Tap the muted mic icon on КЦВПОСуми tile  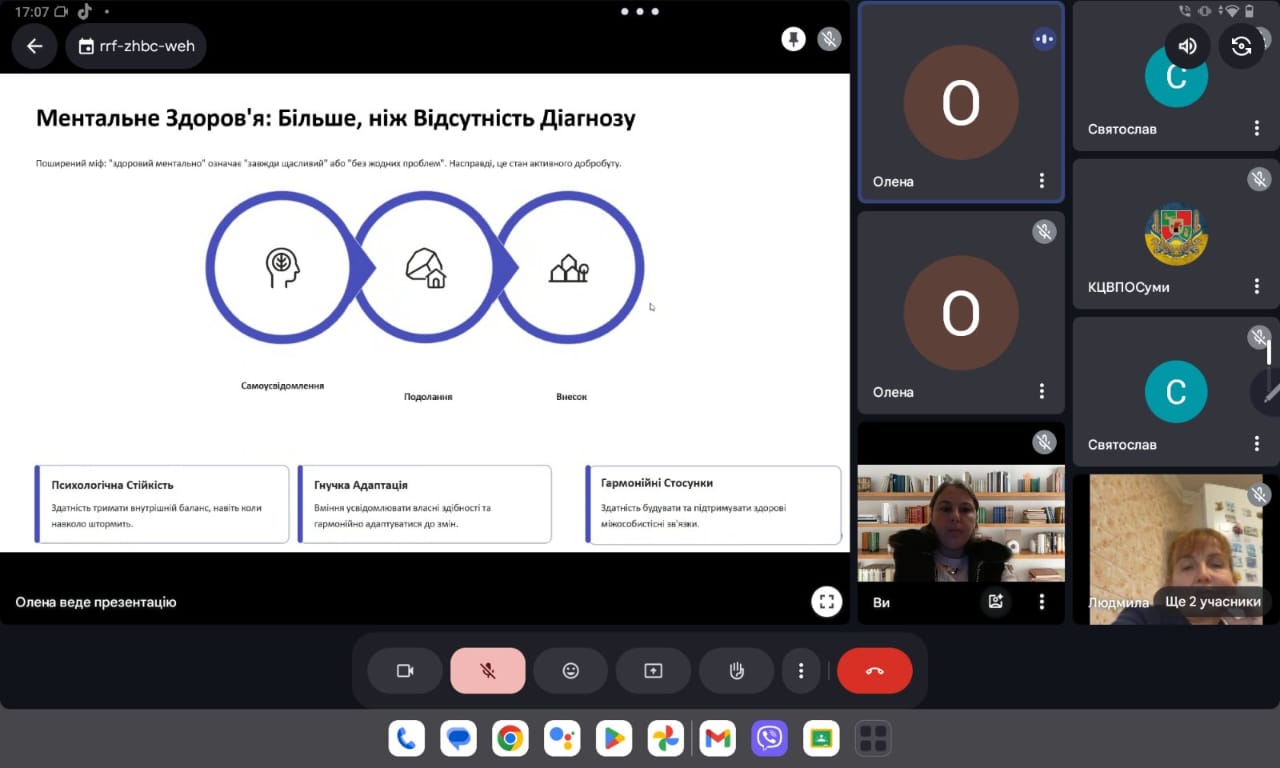(x=1259, y=180)
